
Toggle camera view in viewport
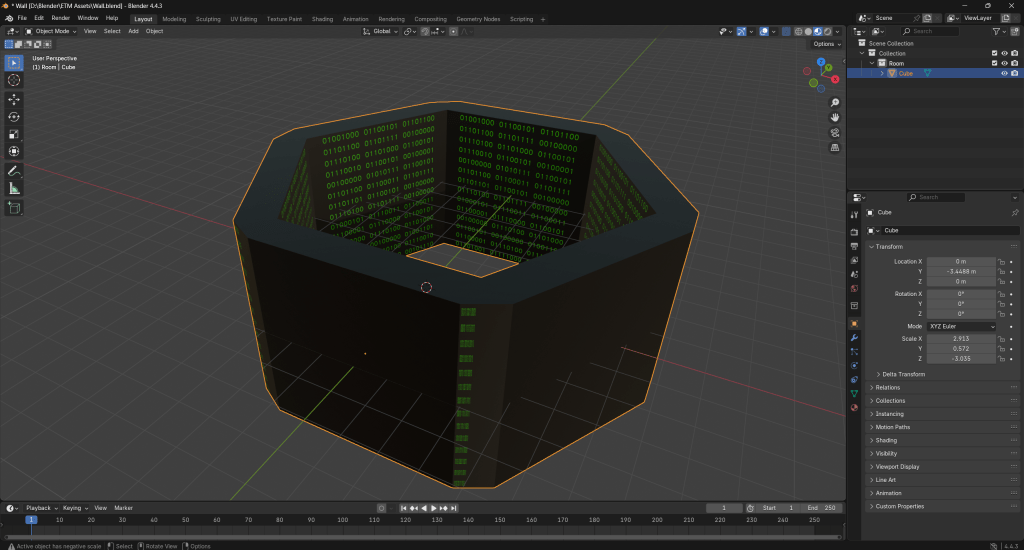point(835,133)
